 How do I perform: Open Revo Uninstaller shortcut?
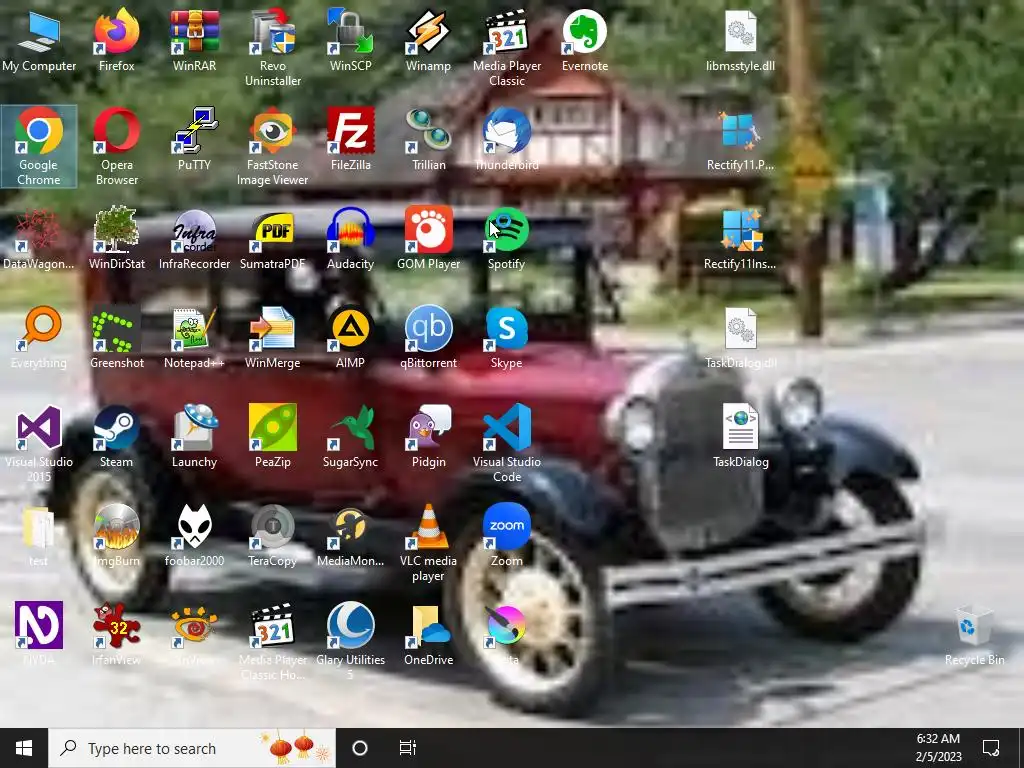[x=272, y=33]
